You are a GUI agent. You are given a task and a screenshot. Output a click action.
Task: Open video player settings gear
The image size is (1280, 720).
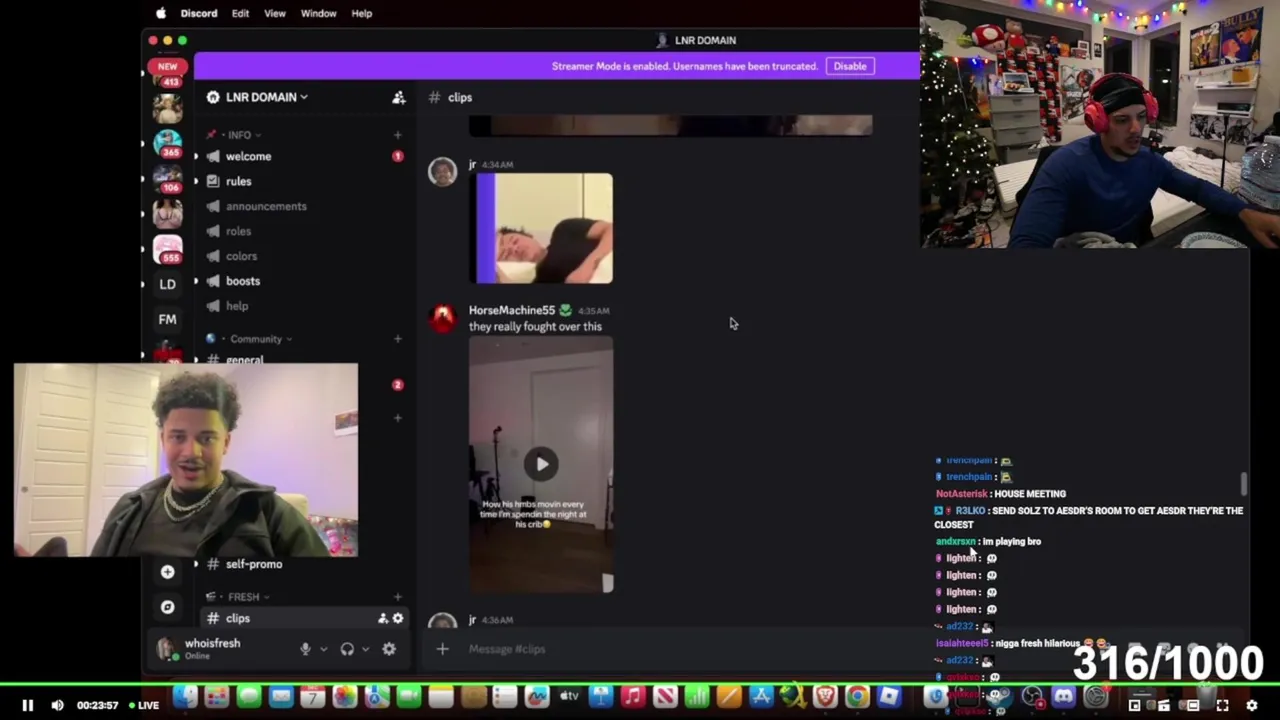1251,705
